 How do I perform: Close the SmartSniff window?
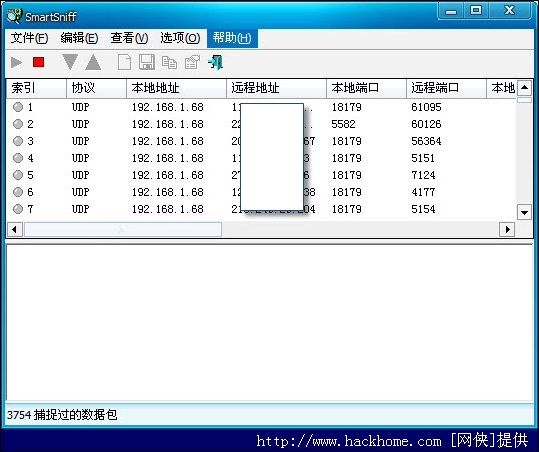point(509,11)
